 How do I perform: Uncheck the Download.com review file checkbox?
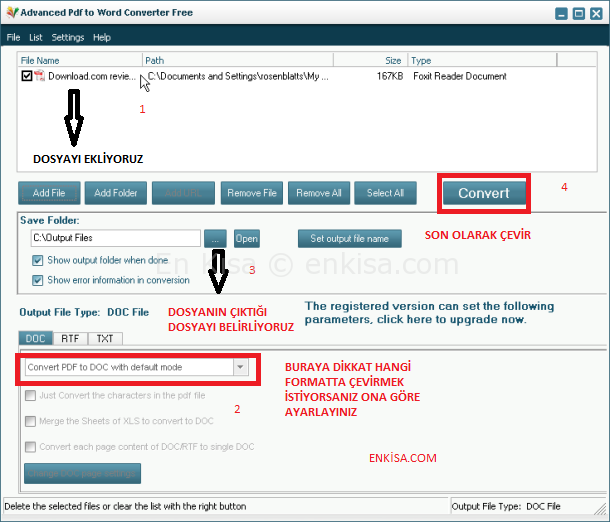[x=27, y=75]
